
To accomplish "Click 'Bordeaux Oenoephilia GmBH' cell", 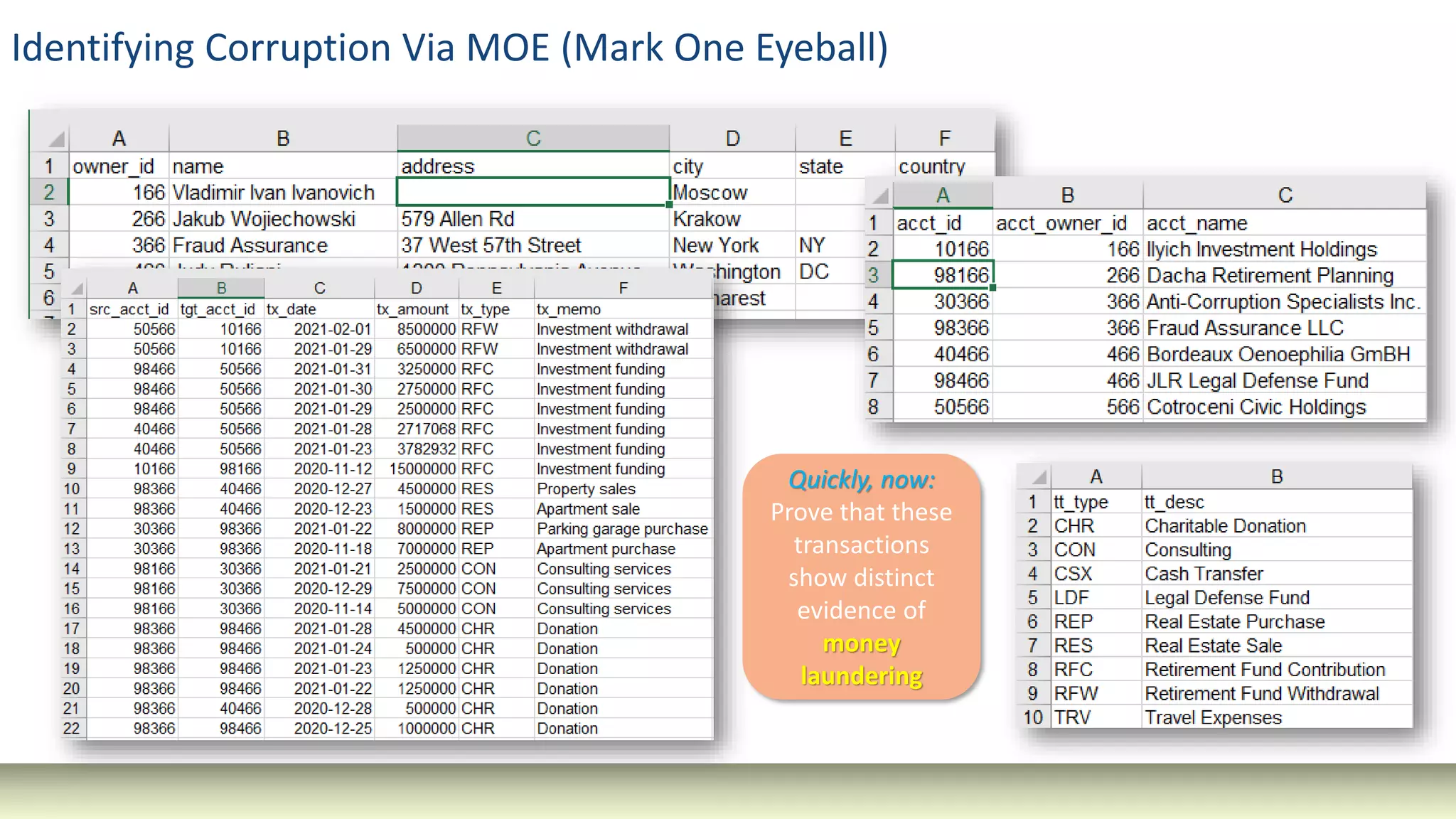I will click(1284, 354).
